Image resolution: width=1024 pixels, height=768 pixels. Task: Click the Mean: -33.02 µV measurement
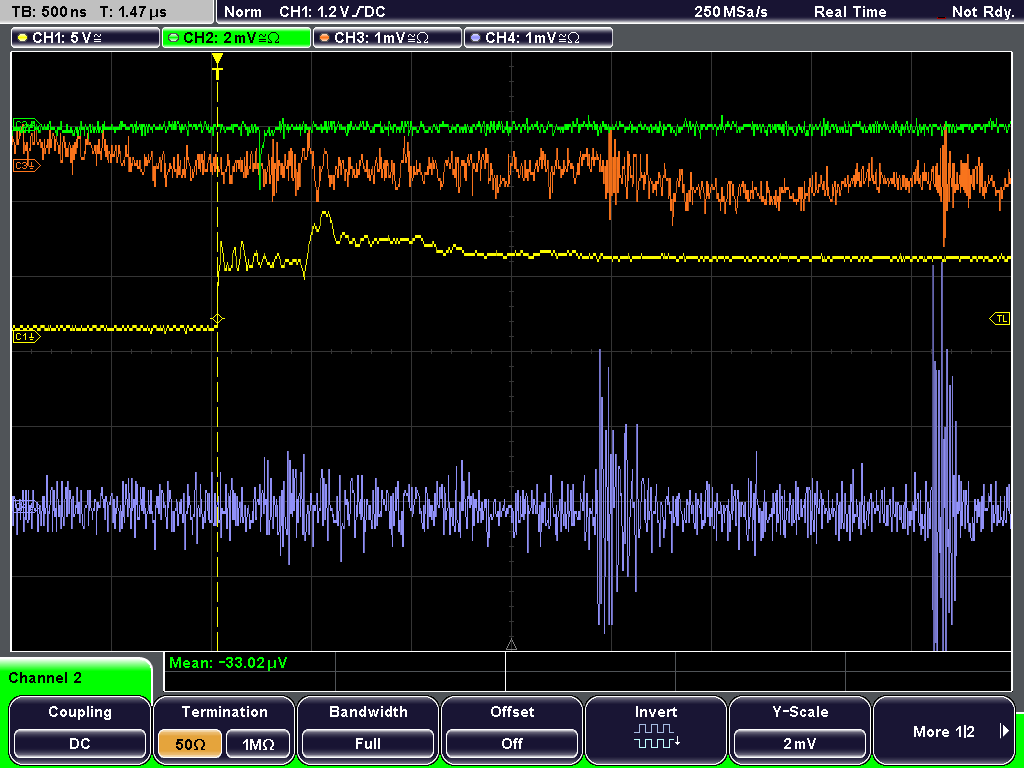click(228, 663)
